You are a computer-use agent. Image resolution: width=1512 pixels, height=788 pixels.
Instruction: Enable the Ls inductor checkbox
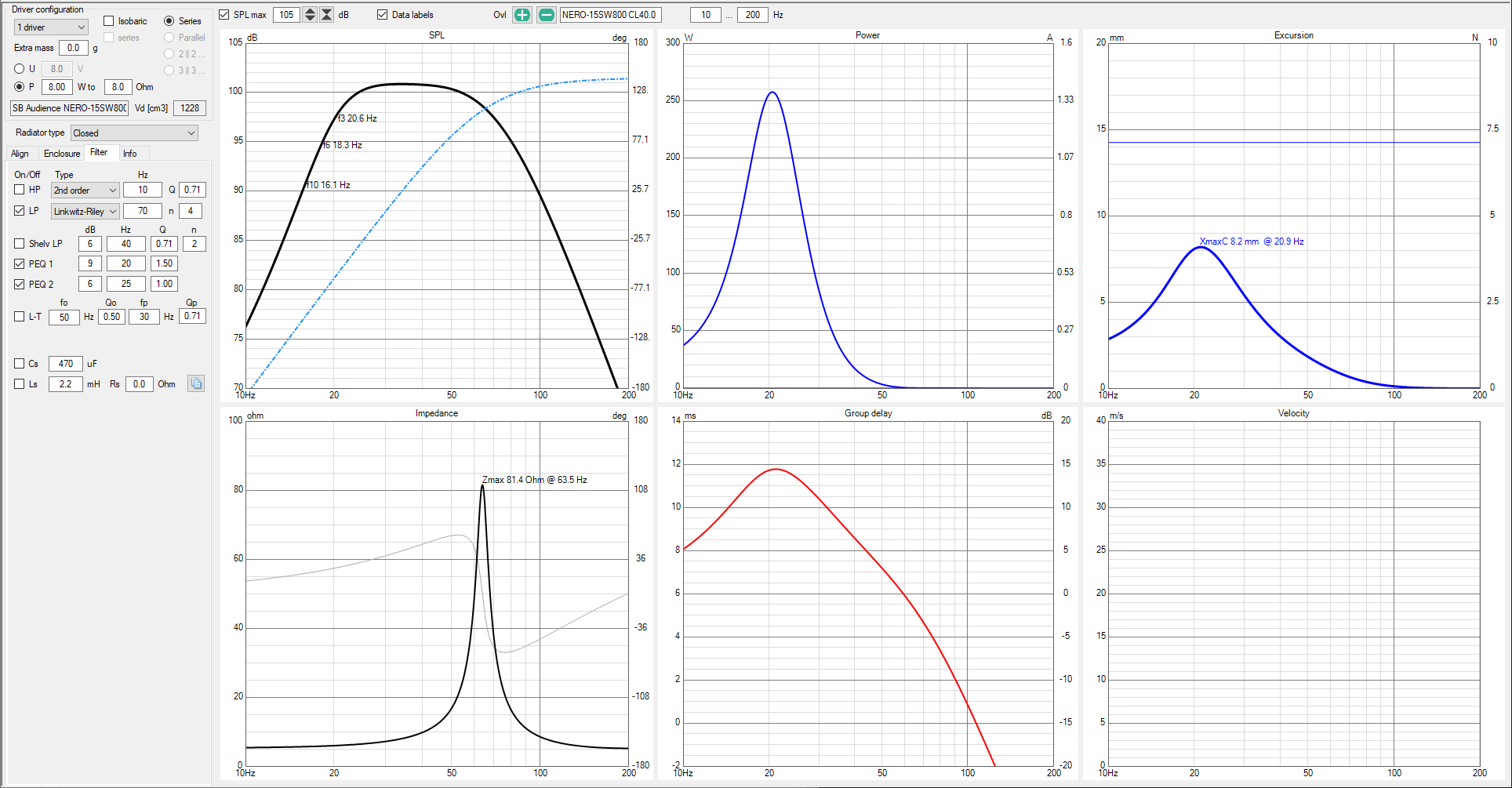(x=20, y=384)
